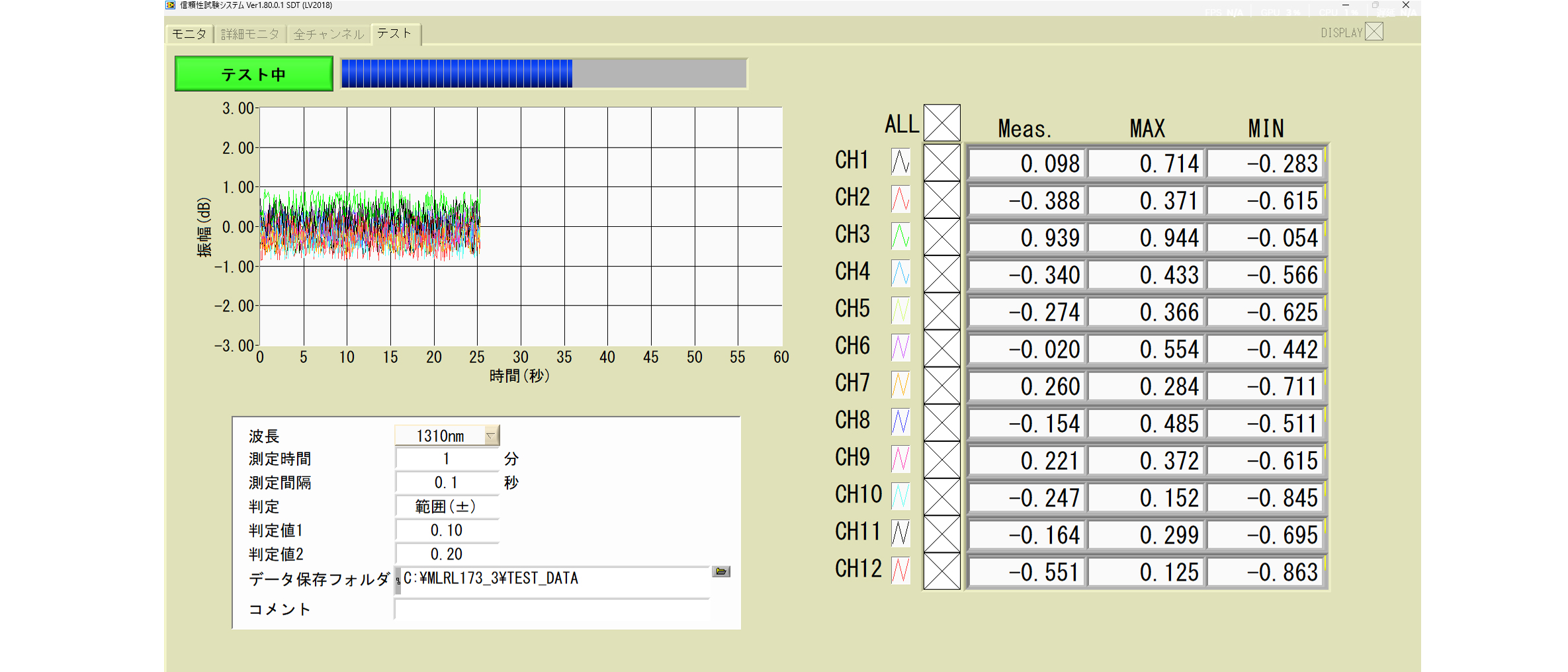This screenshot has width=1568, height=672.
Task: Open the CH2 red plot legend icon
Action: [x=900, y=198]
